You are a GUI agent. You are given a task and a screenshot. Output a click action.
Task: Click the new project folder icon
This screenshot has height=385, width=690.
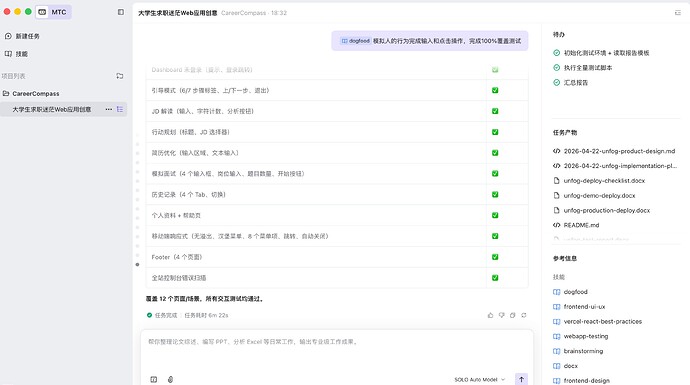[120, 76]
